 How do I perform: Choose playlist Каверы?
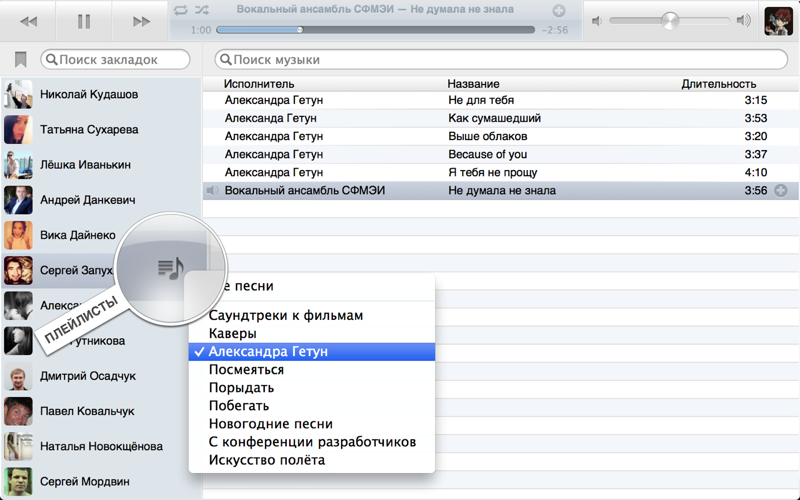312,334
